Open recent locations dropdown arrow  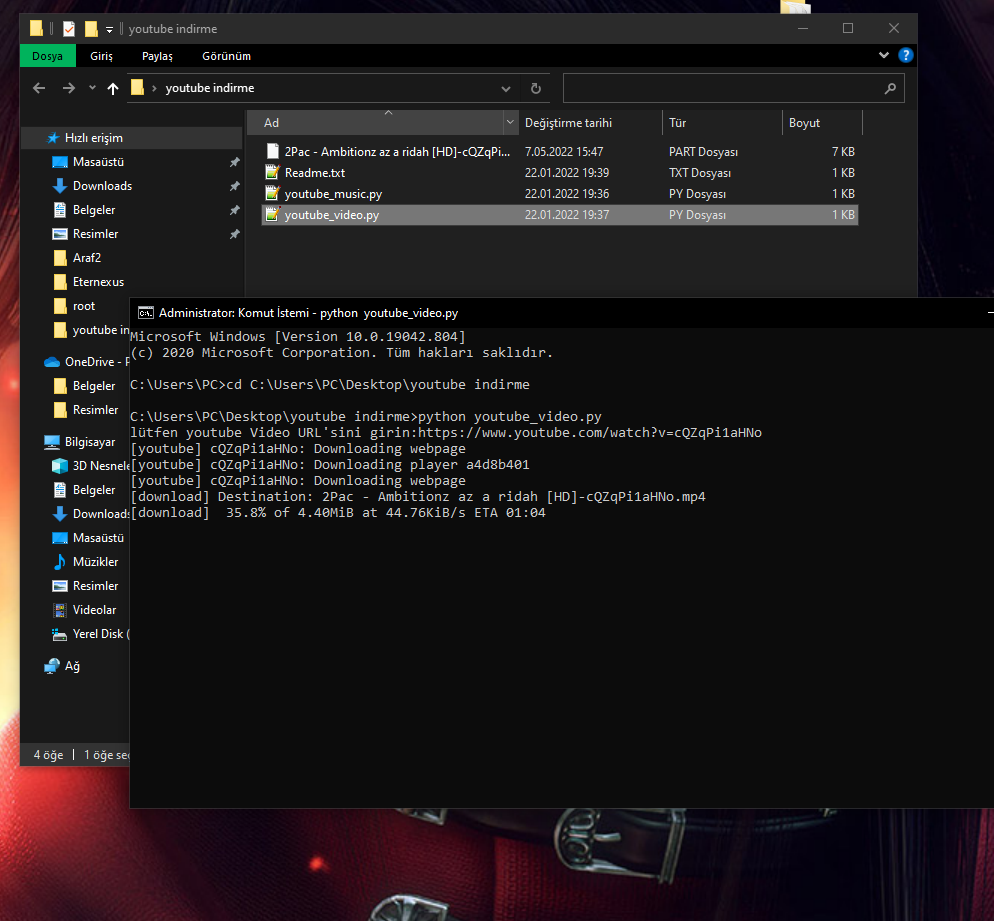tap(93, 88)
